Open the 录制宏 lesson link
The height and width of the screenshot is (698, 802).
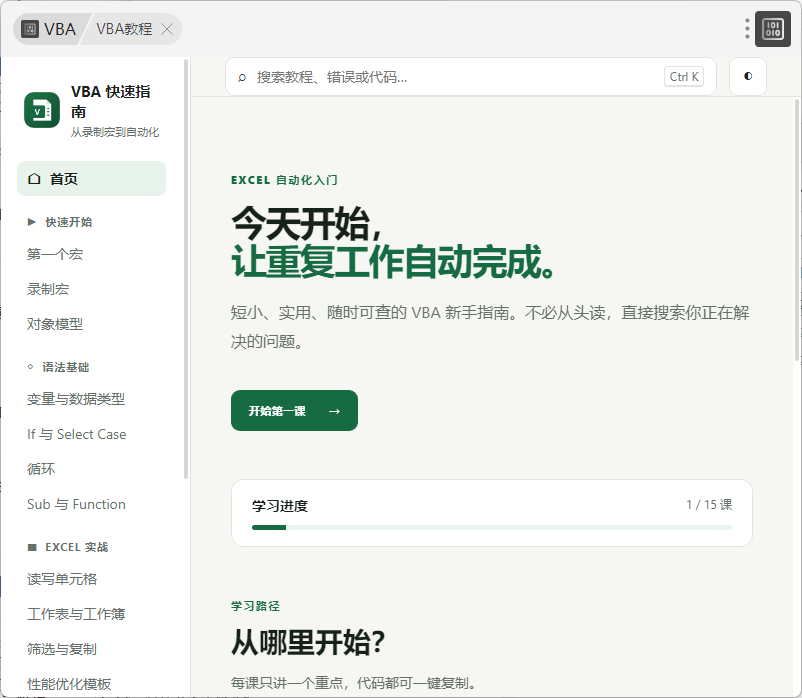[48, 289]
